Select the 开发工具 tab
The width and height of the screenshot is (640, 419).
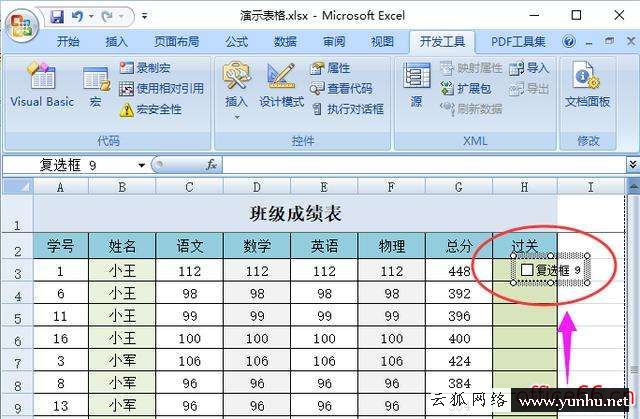442,42
